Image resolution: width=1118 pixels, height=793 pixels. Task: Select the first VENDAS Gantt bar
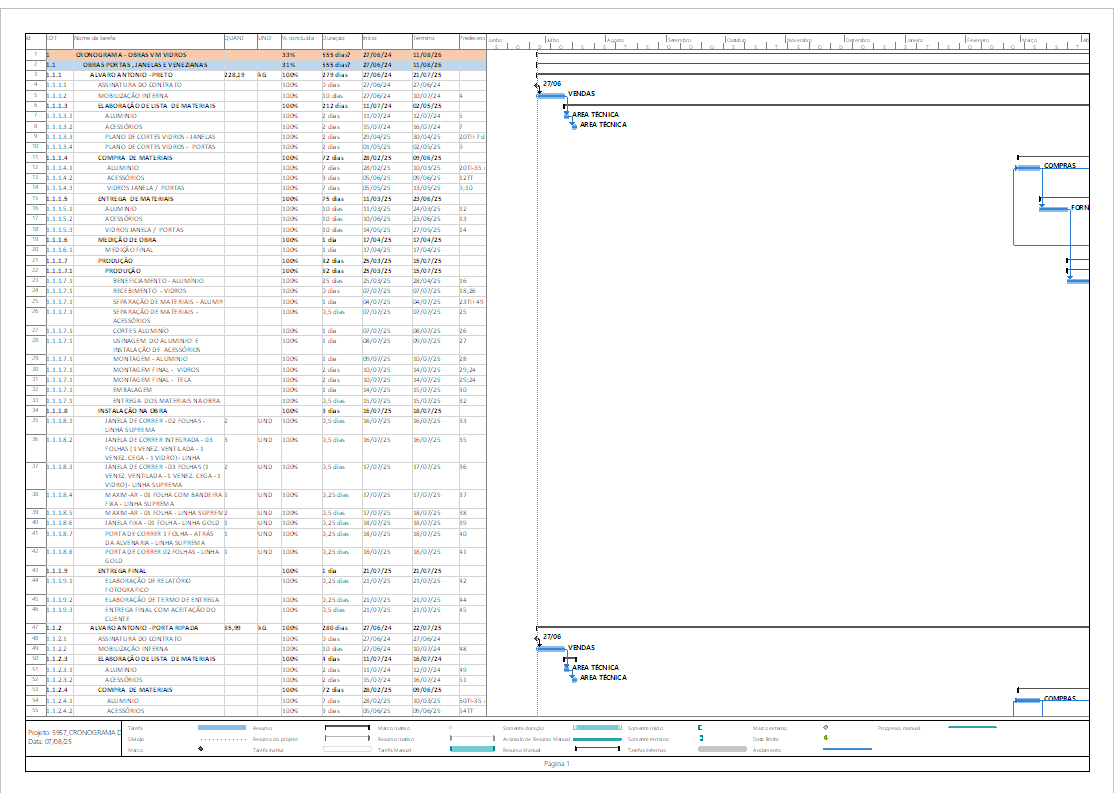point(551,96)
